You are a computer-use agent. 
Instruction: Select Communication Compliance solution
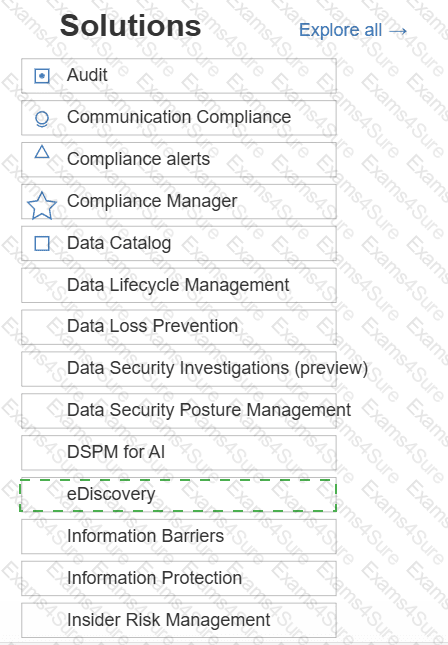(x=179, y=118)
